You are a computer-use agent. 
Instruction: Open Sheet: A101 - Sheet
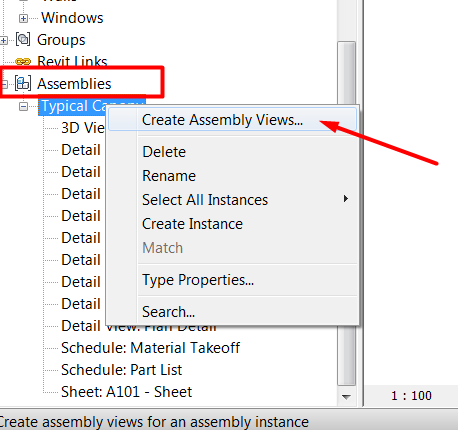127,392
